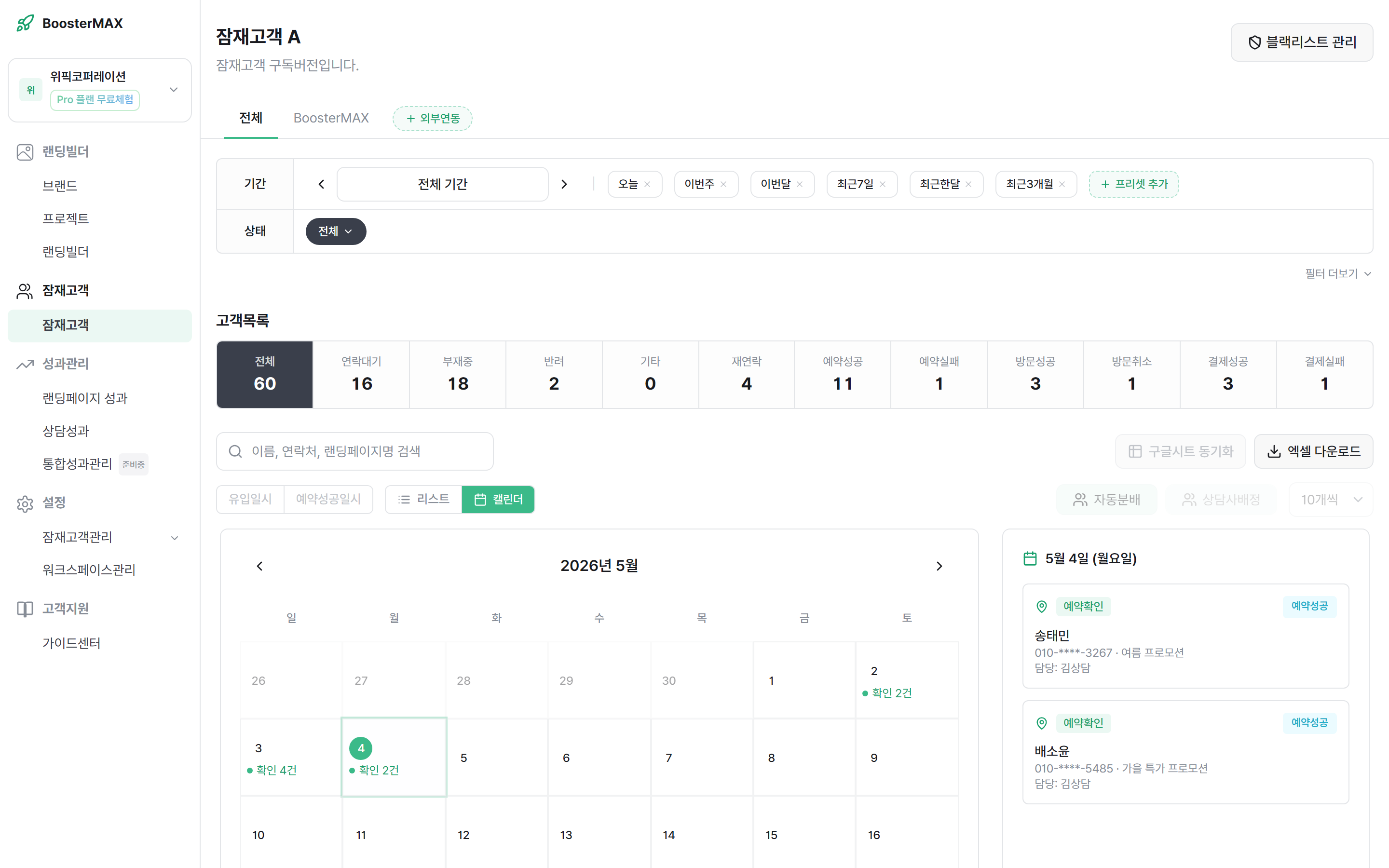Select May 4 highlighted date

394,757
